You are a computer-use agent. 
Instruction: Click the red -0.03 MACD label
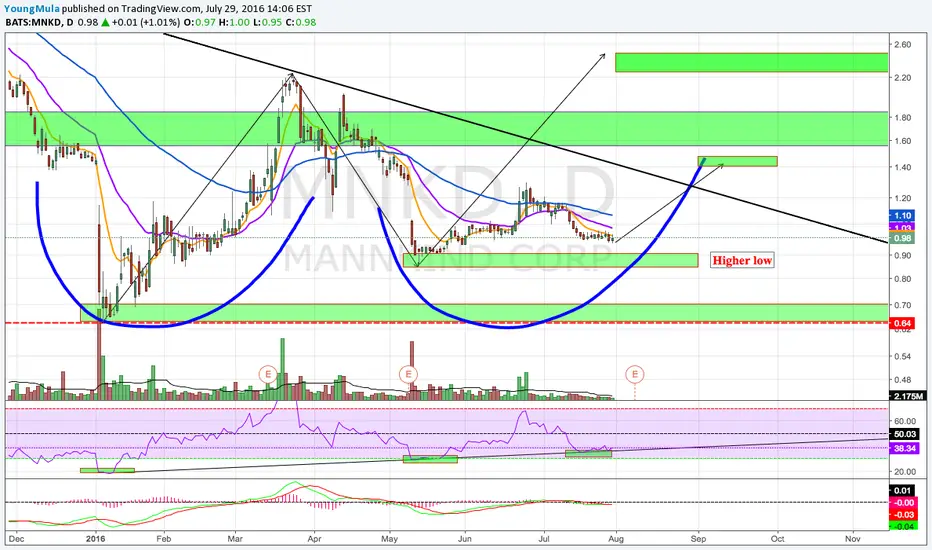902,514
